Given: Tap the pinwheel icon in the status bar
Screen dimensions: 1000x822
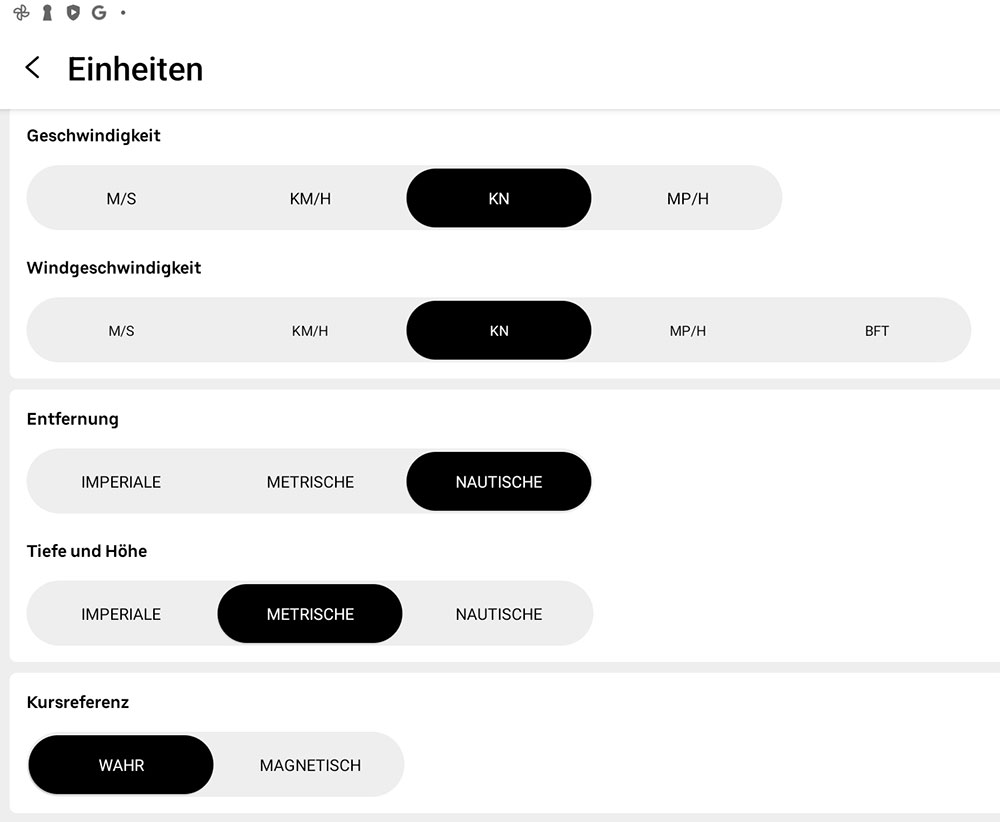Looking at the screenshot, I should coord(21,13).
